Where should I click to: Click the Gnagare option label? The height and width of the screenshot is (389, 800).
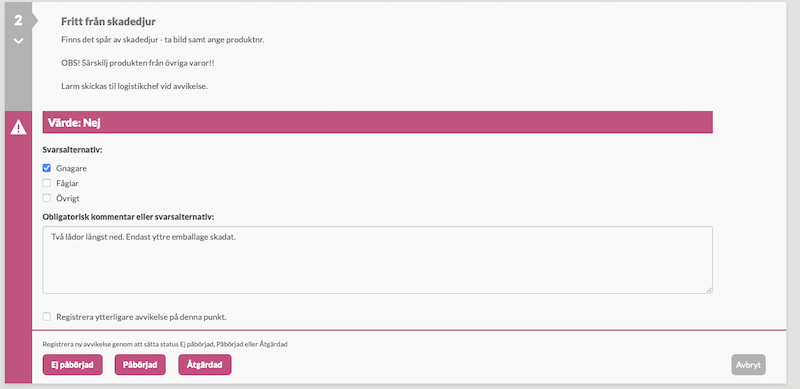click(x=71, y=168)
